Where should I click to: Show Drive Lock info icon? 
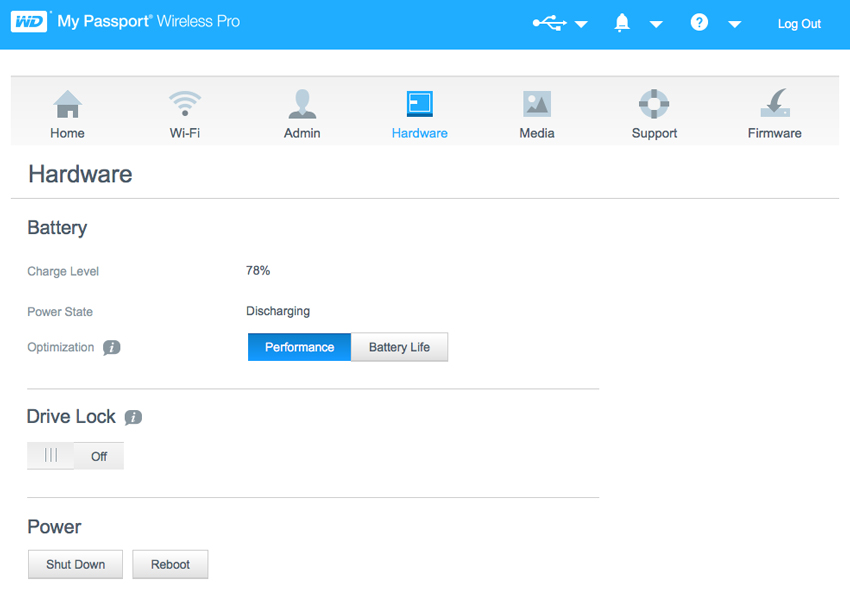pos(133,417)
